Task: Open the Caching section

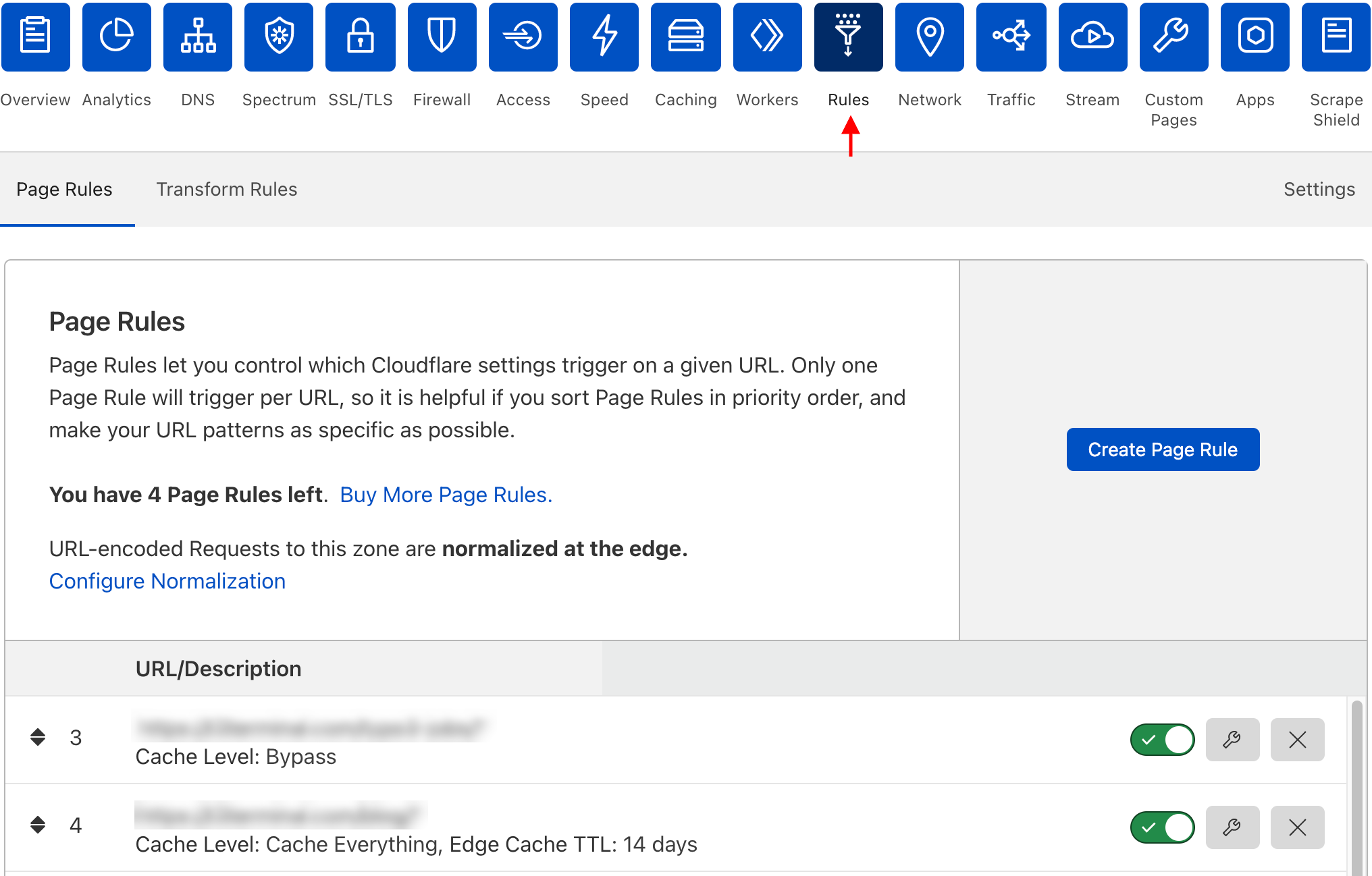Action: (x=685, y=36)
